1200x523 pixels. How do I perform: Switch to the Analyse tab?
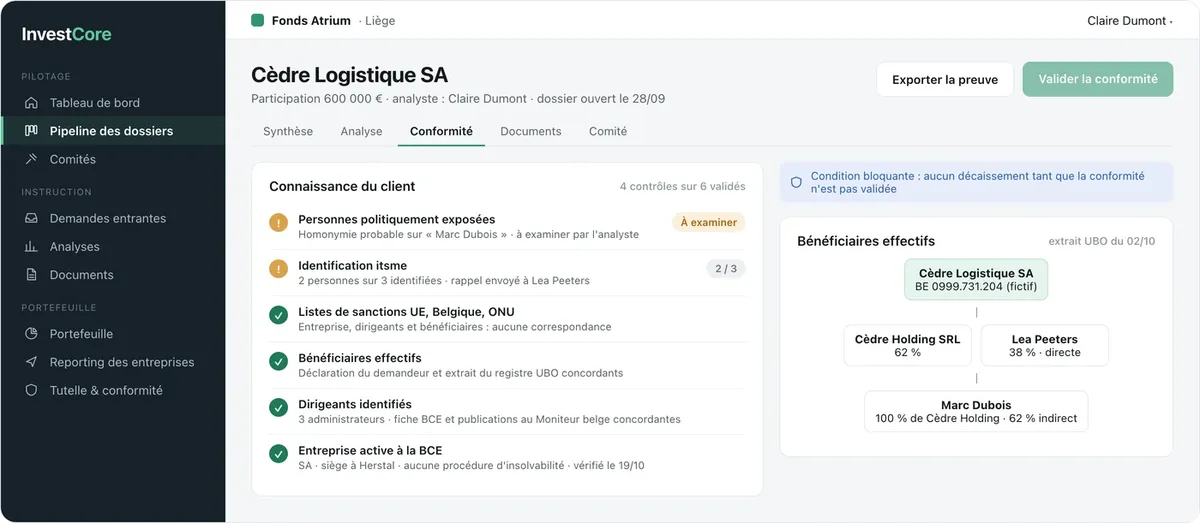point(361,131)
